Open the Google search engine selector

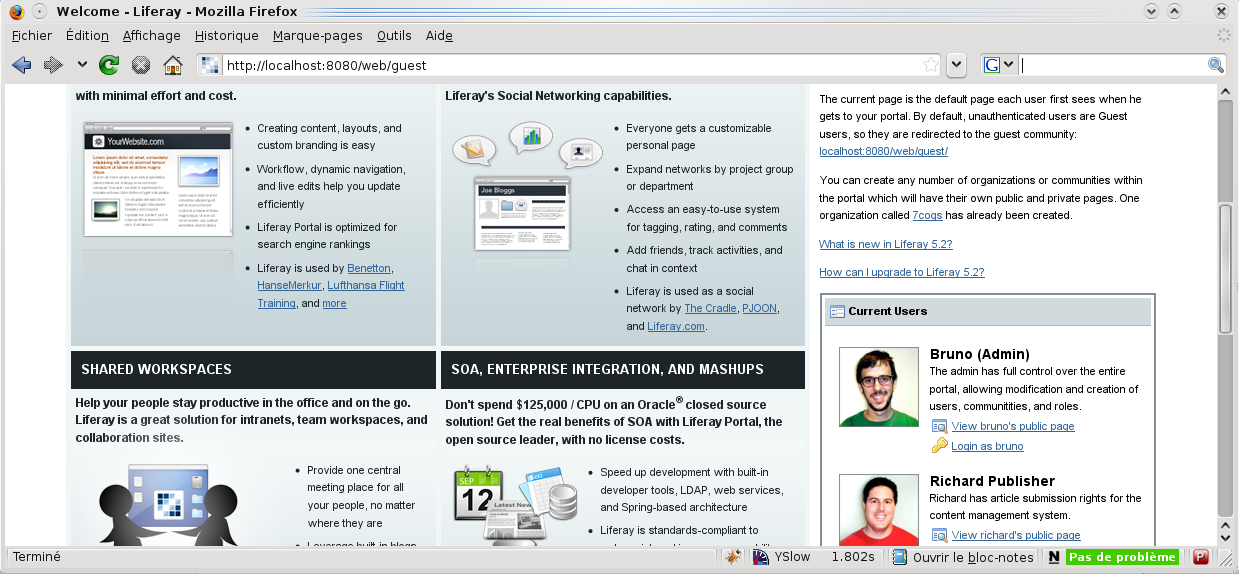999,65
